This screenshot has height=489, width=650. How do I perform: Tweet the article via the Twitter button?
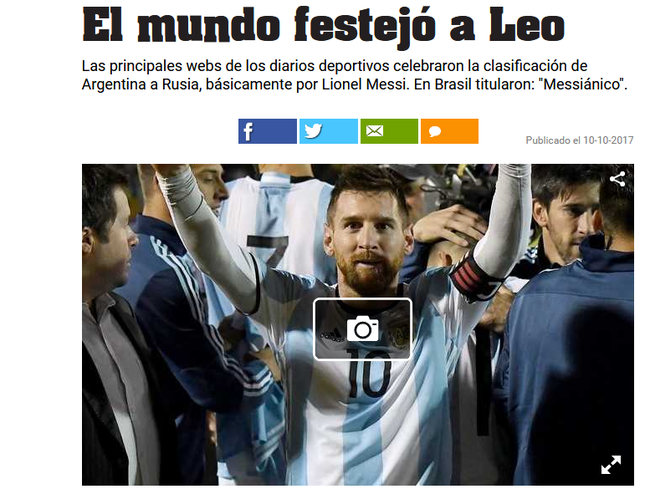click(x=328, y=131)
